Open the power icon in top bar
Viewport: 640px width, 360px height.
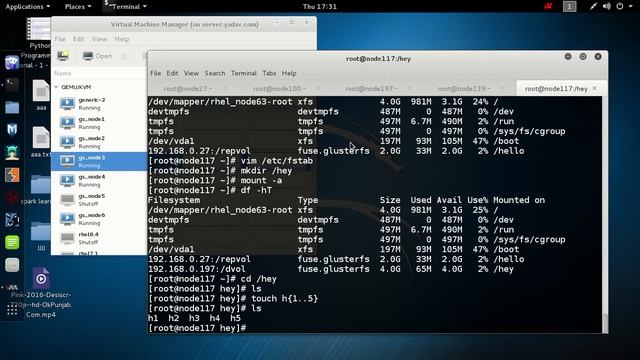click(x=620, y=6)
